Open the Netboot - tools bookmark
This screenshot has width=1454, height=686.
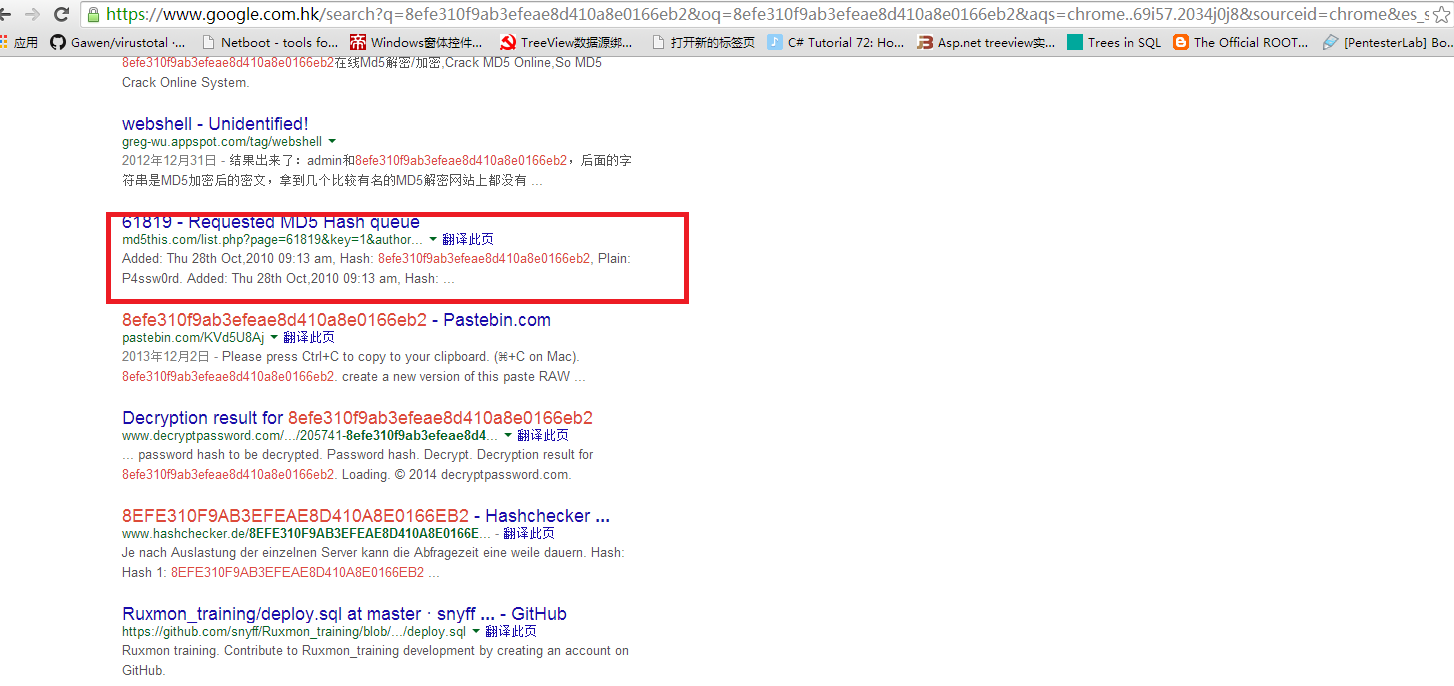270,42
